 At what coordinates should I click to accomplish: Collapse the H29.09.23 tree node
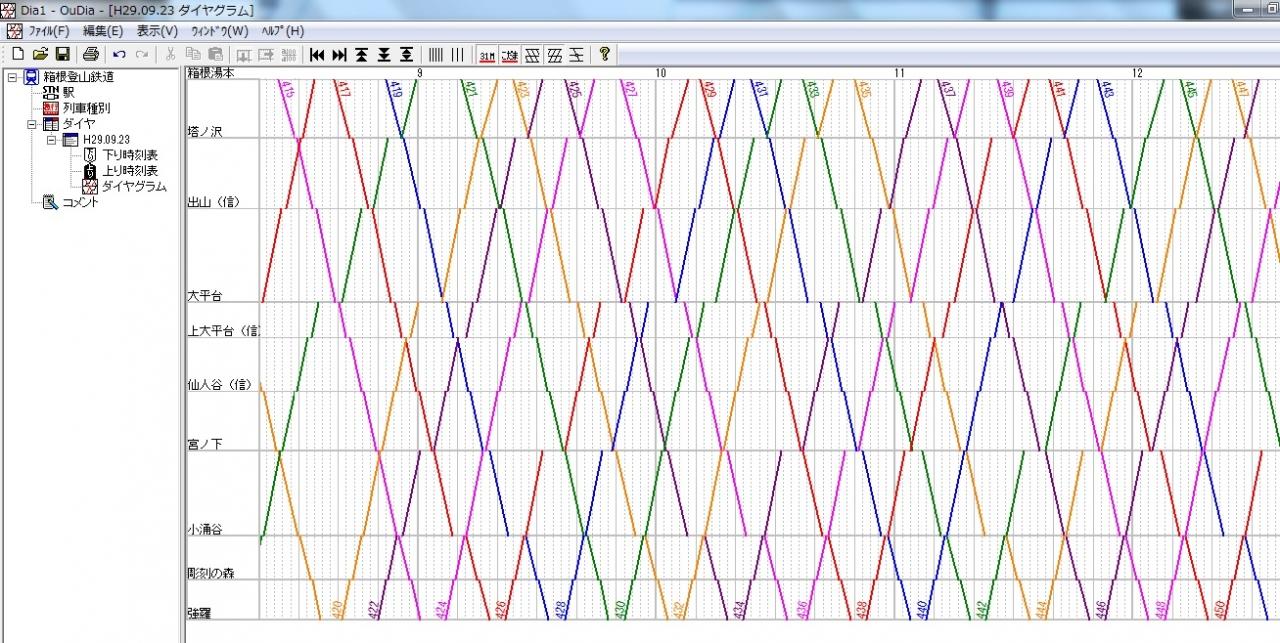coord(52,141)
